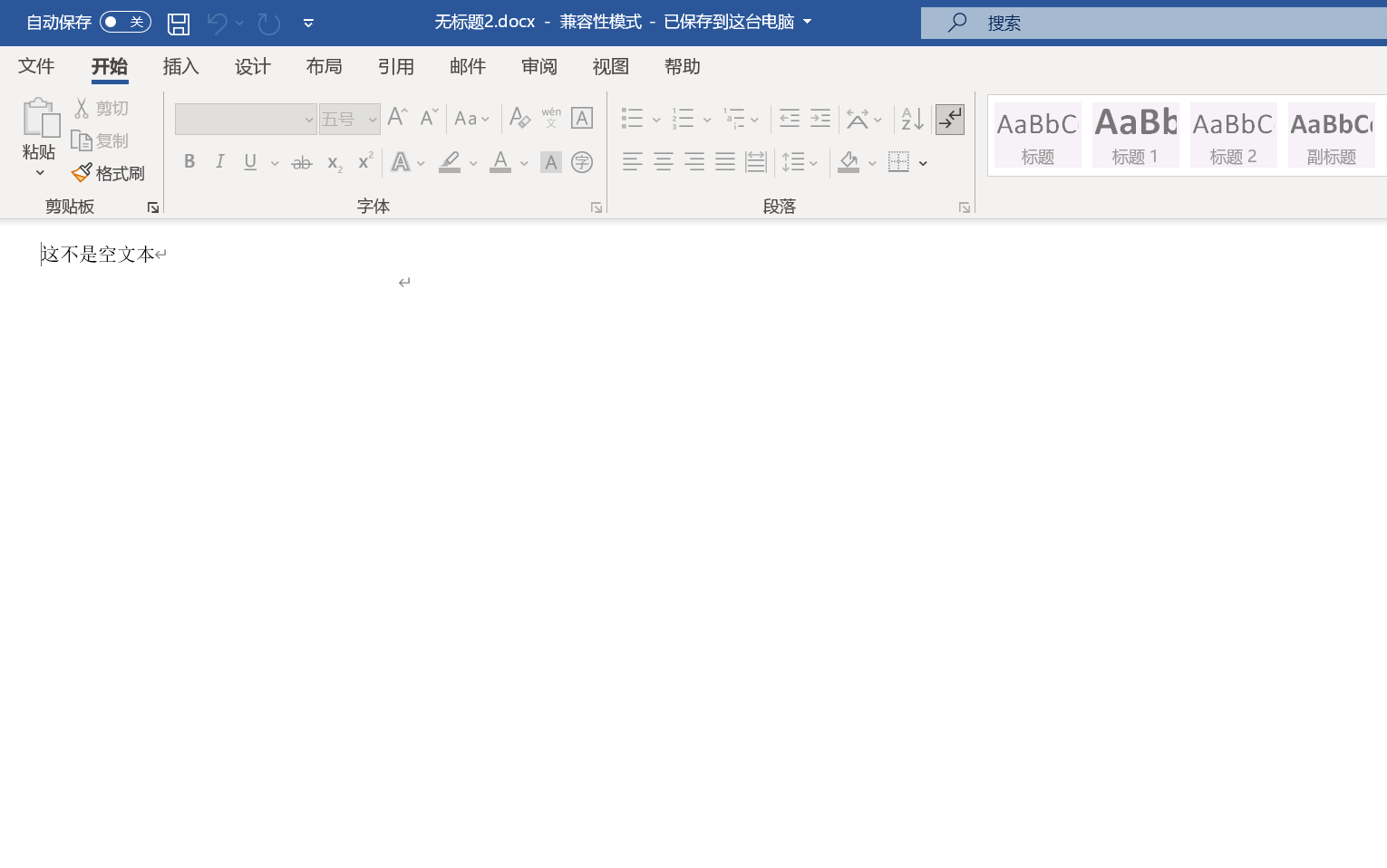Switch to the 设计 tab
This screenshot has height=868, width=1387.
[253, 66]
